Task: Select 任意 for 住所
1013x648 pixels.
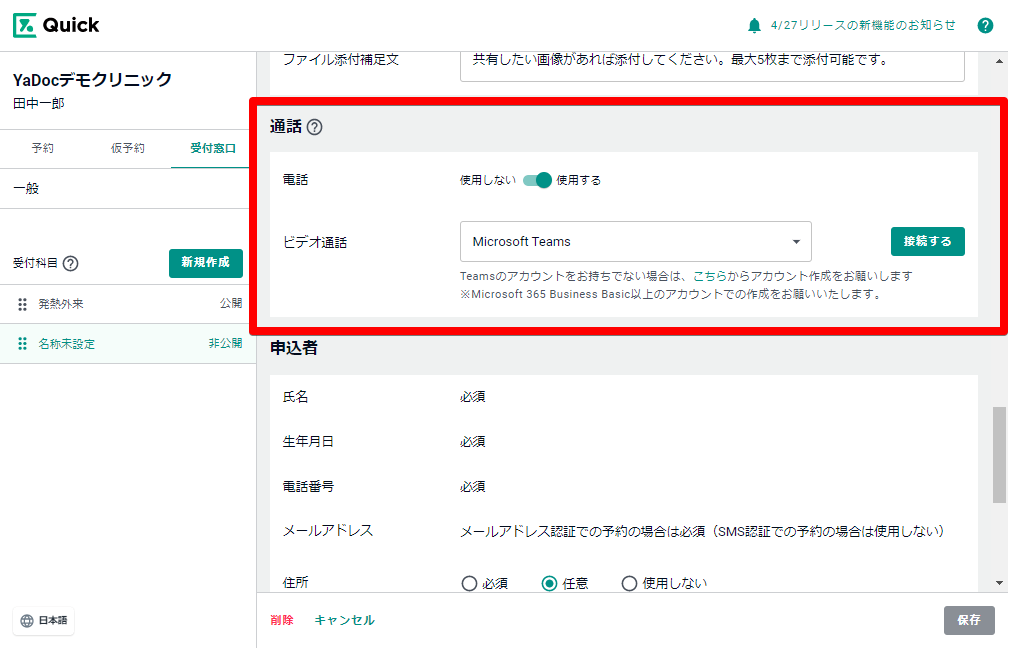Action: click(549, 583)
